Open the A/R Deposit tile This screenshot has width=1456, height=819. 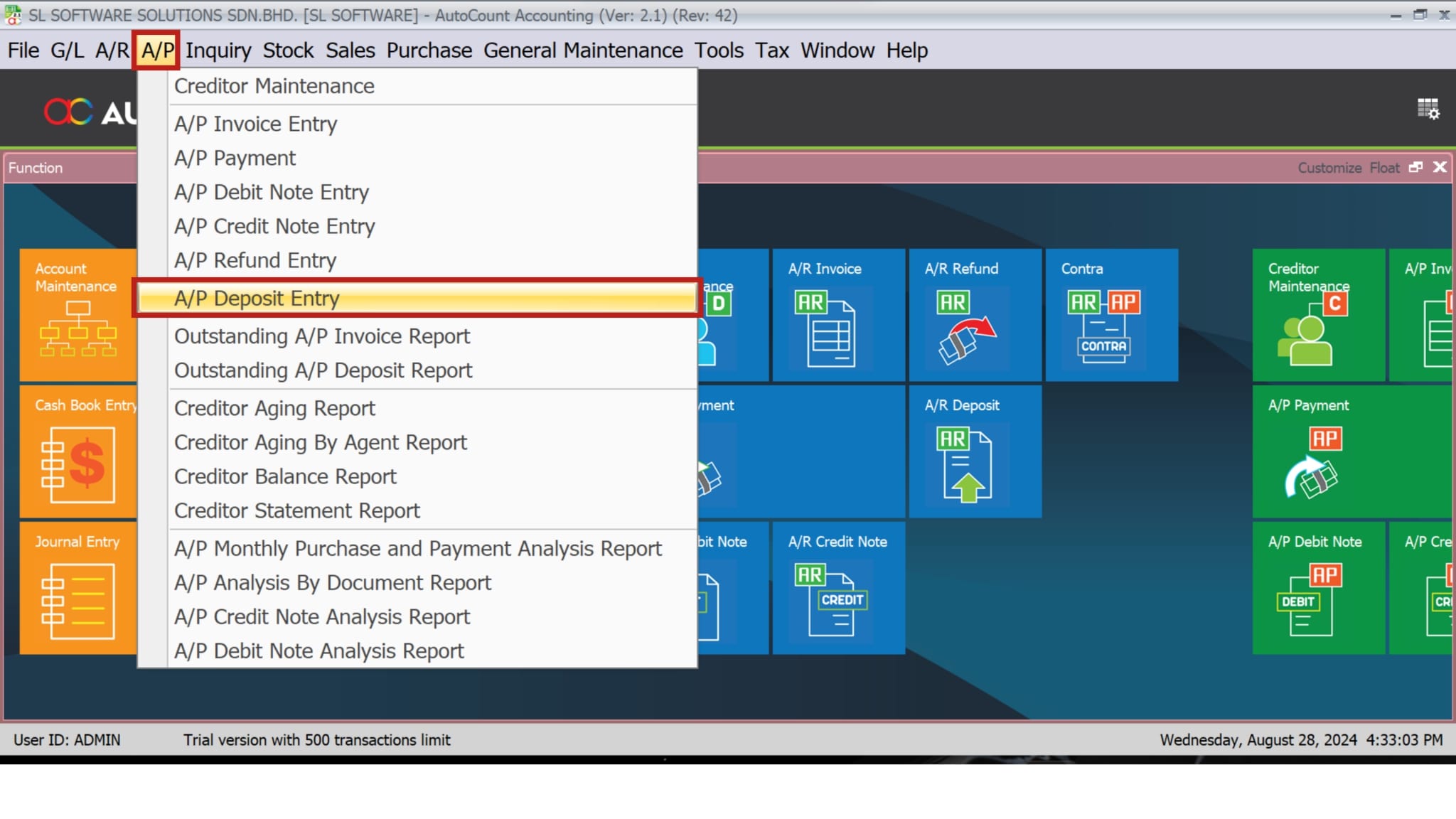[975, 451]
